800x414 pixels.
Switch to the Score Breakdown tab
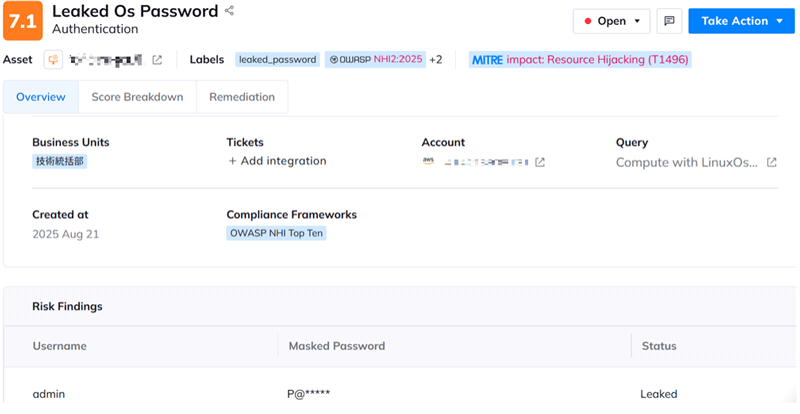pos(137,97)
